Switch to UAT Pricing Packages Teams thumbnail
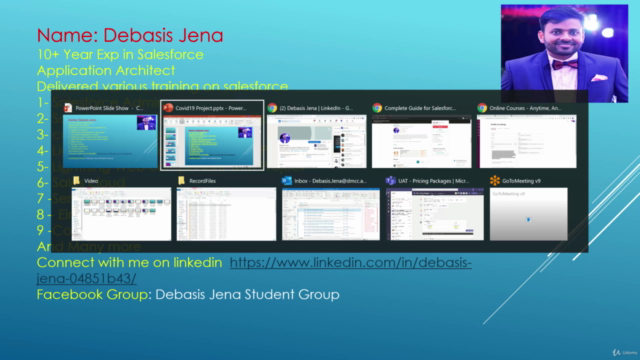The image size is (640, 360). tap(435, 214)
